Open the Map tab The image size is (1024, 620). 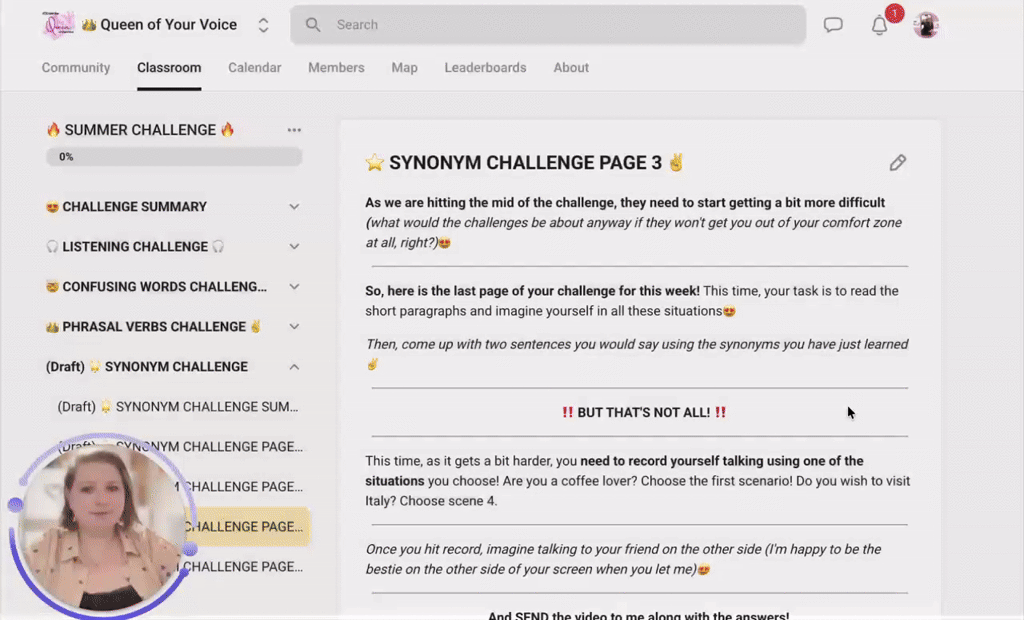coord(404,67)
